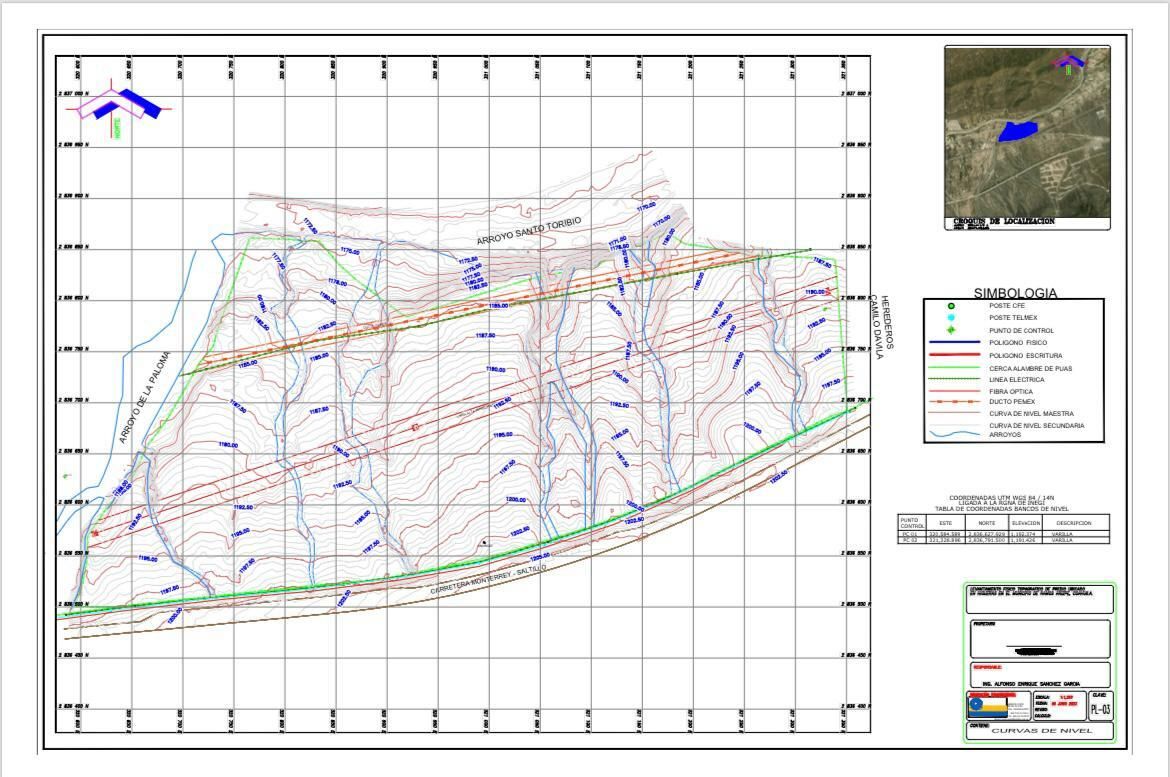The width and height of the screenshot is (1170, 777).
Task: Click the Curvas de Nivel title field
Action: tap(1041, 731)
